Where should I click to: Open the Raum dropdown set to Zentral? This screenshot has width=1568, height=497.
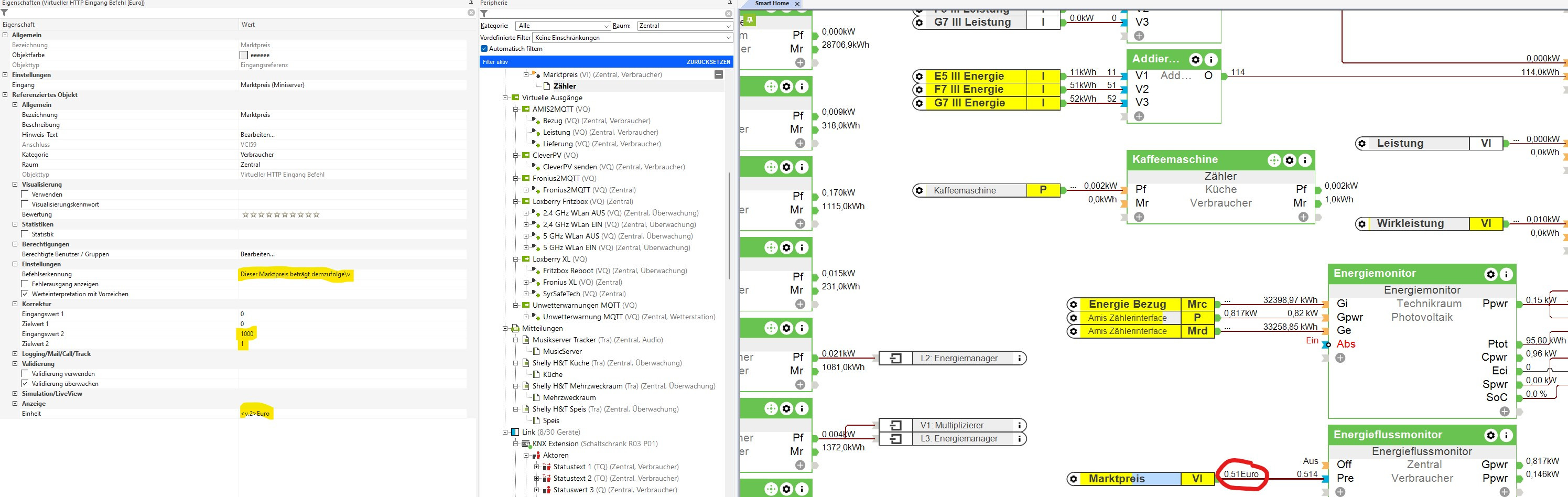click(x=685, y=26)
